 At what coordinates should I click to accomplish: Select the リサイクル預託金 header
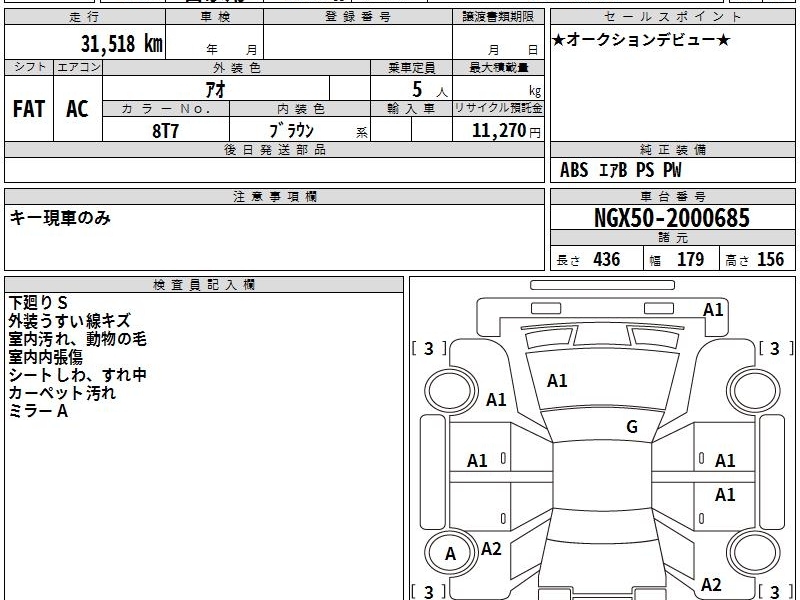coord(498,108)
